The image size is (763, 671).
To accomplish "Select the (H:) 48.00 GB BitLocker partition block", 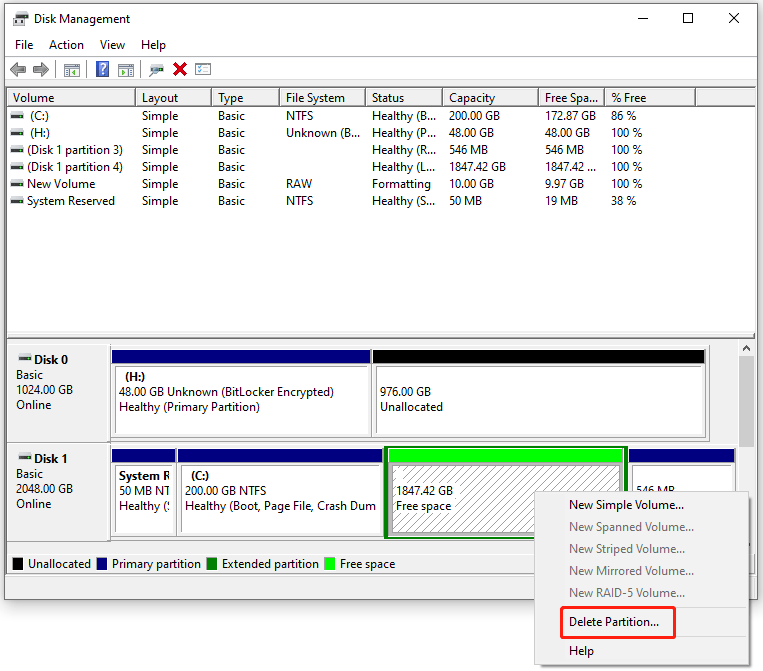I will (241, 392).
